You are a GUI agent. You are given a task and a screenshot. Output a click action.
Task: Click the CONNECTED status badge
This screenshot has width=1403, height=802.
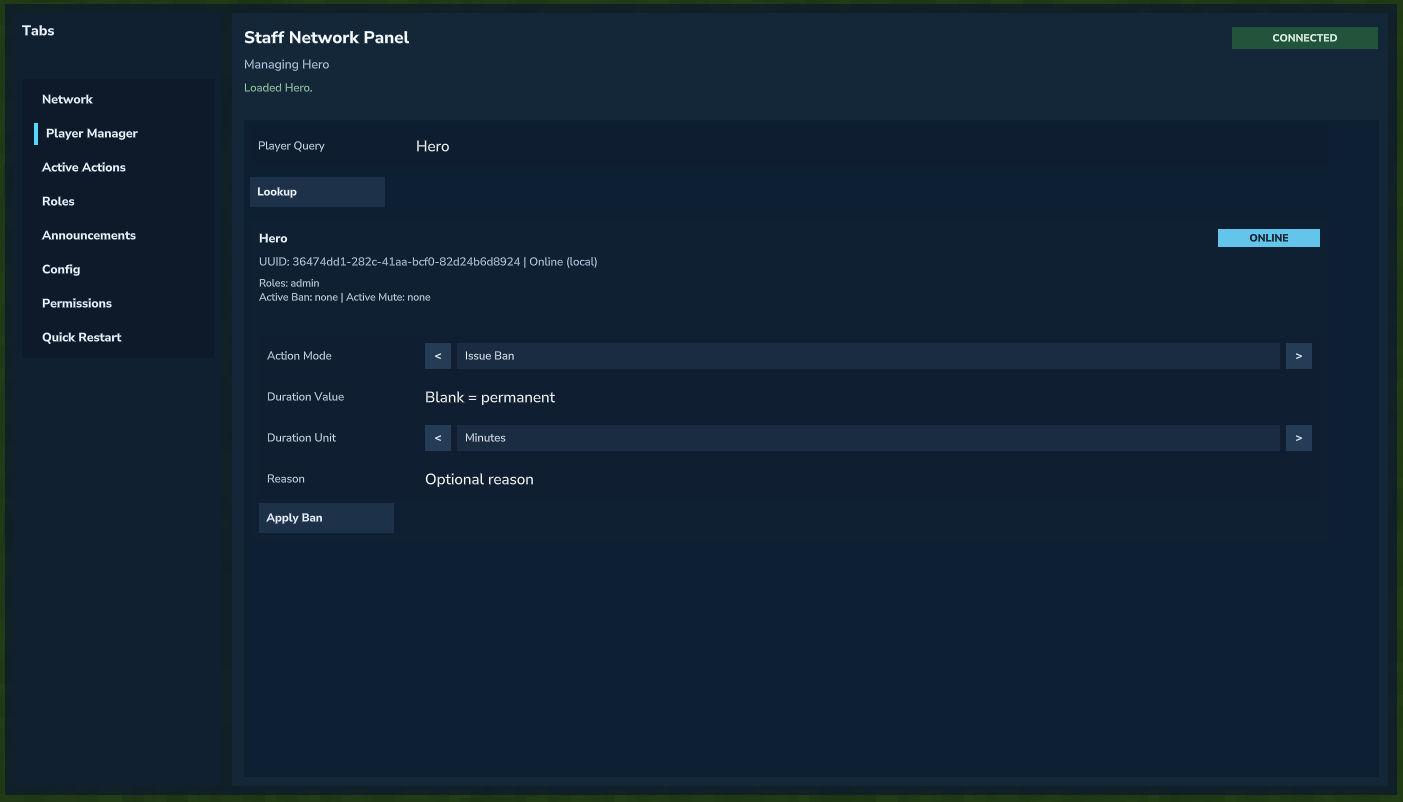1304,38
